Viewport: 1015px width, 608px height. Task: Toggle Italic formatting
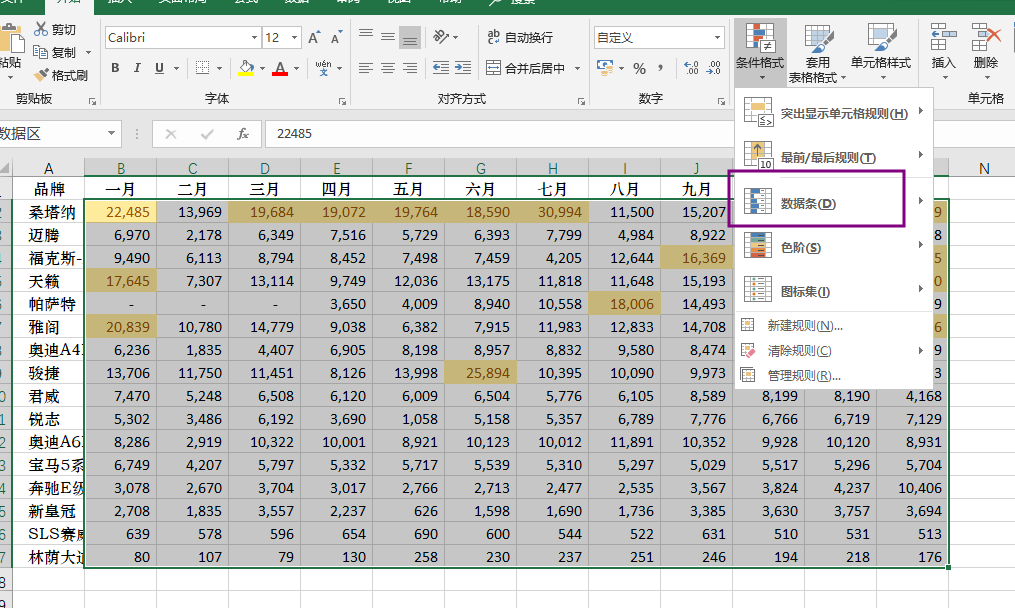pos(137,68)
